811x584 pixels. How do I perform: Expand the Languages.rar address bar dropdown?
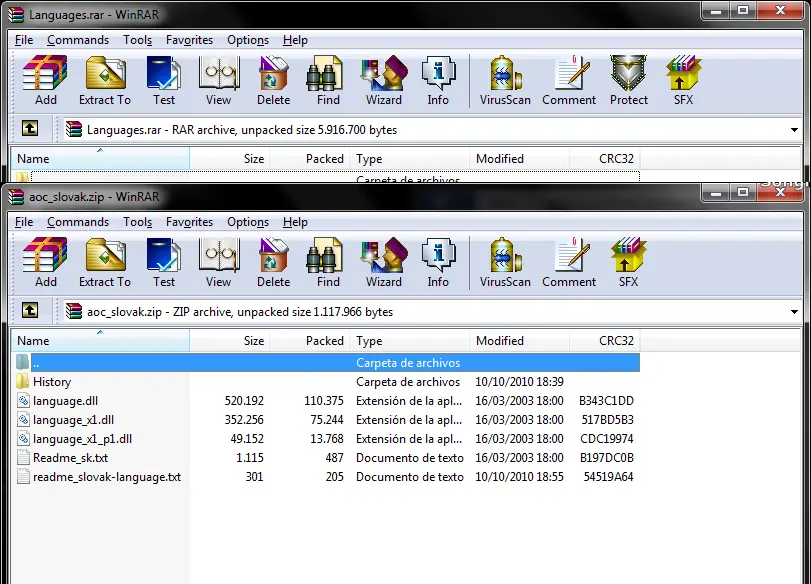coord(794,130)
